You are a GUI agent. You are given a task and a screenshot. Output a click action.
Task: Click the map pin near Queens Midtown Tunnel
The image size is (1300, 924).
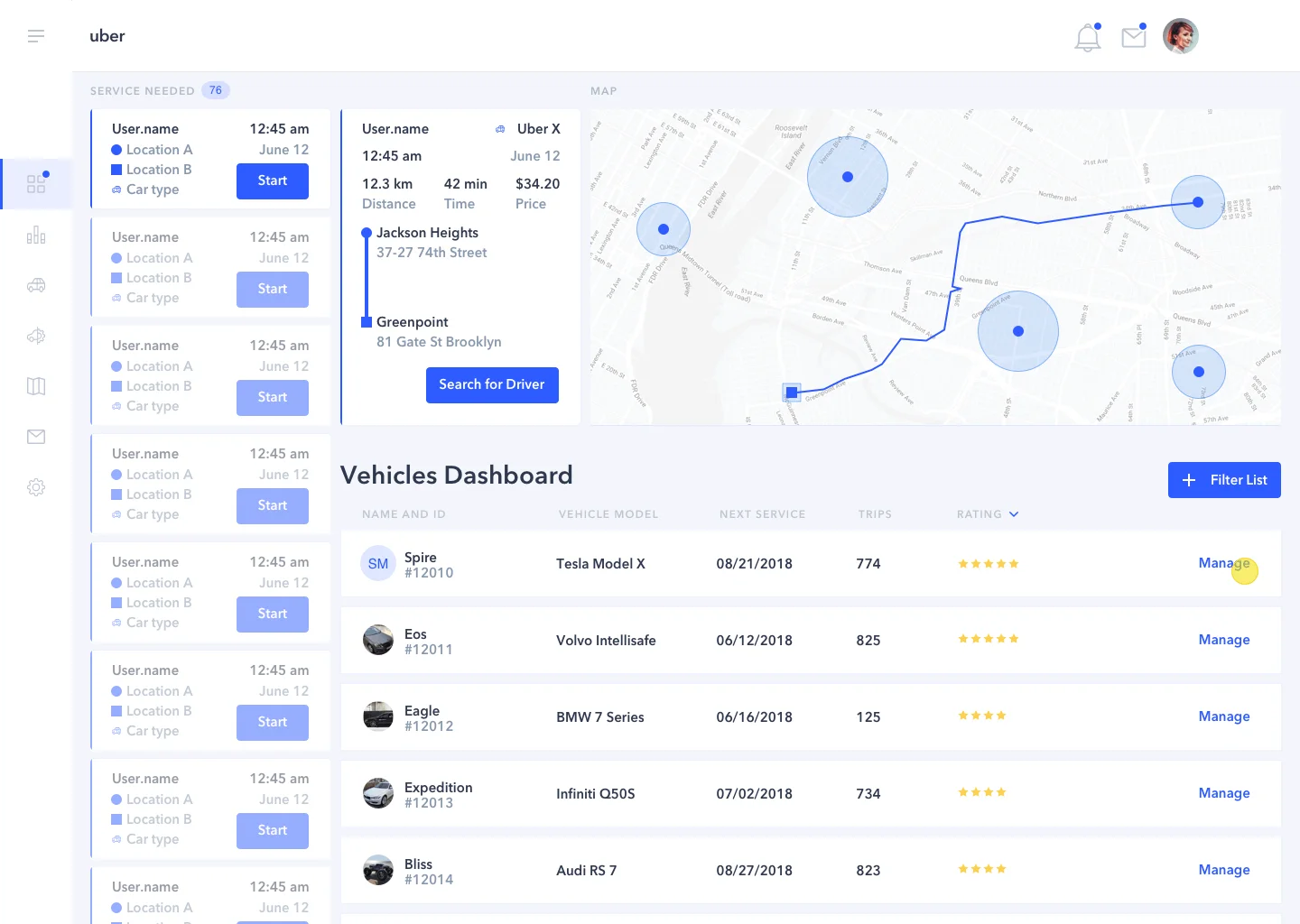pos(664,229)
